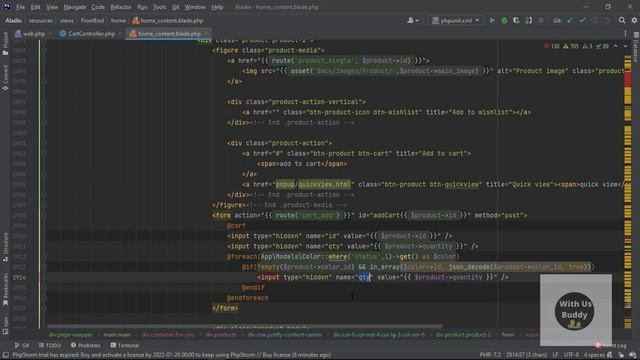
Task: Close the web.php tab
Action: pos(50,34)
